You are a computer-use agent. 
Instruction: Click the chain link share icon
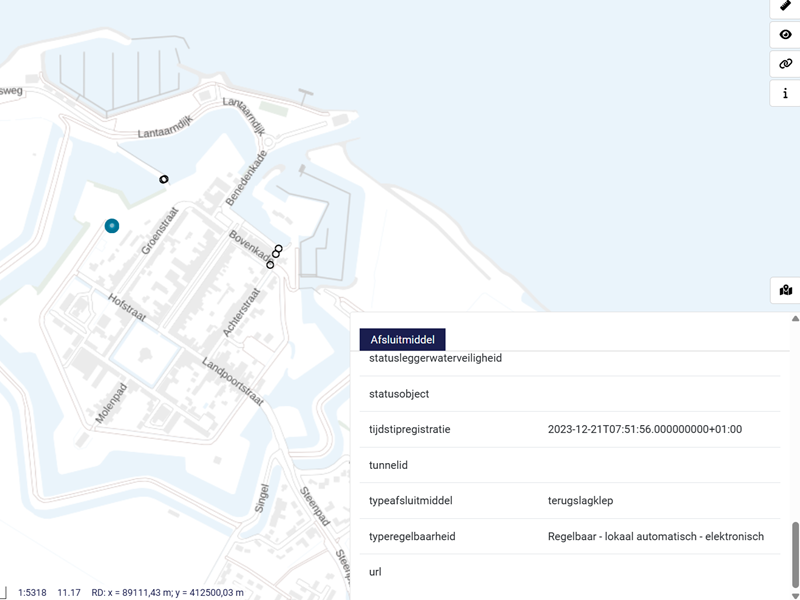(x=785, y=63)
